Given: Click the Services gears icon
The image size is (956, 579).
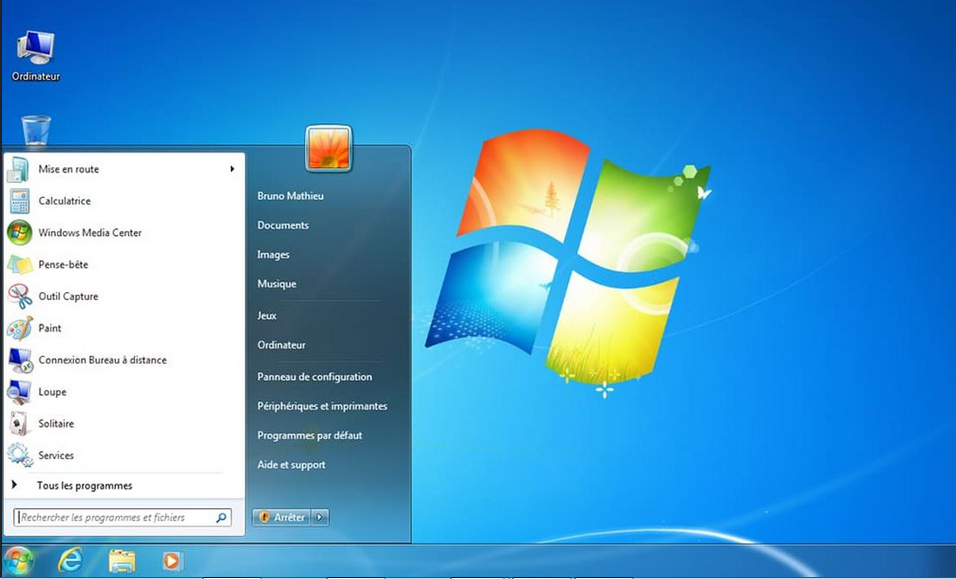Looking at the screenshot, I should [20, 455].
